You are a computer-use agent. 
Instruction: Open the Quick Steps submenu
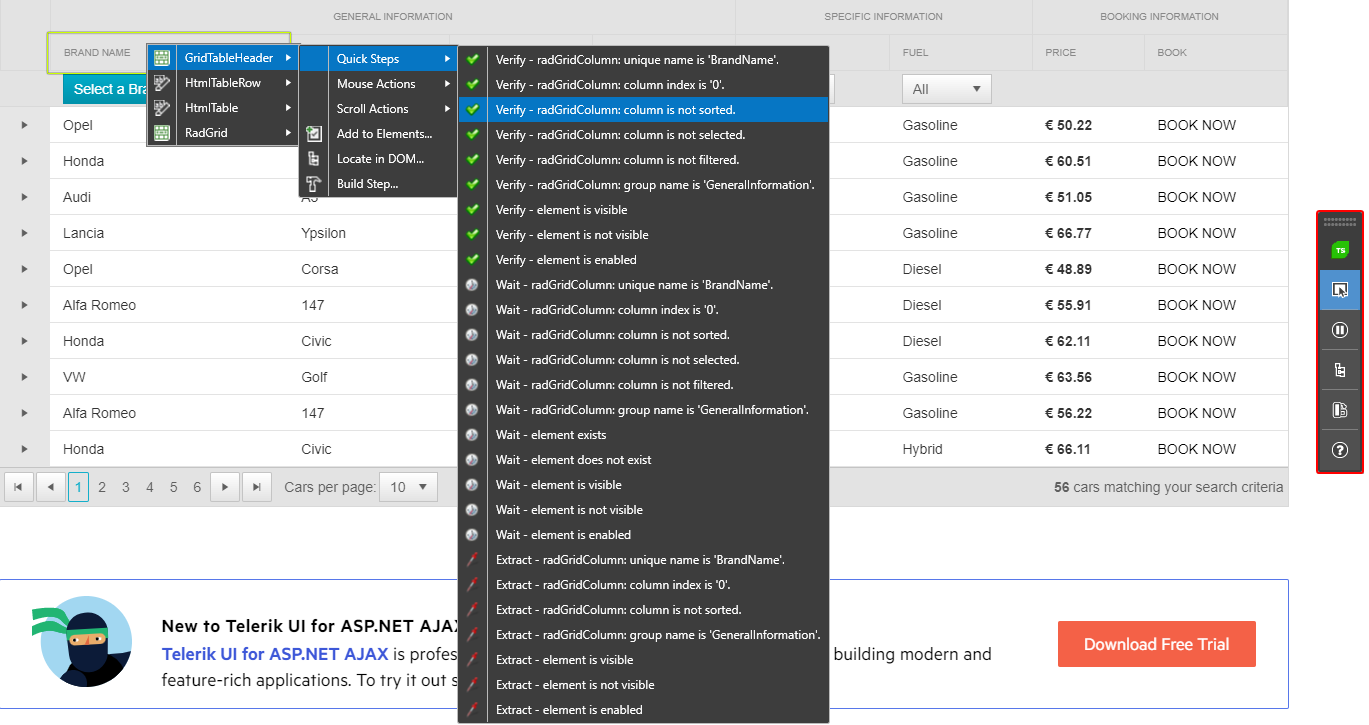click(x=379, y=59)
